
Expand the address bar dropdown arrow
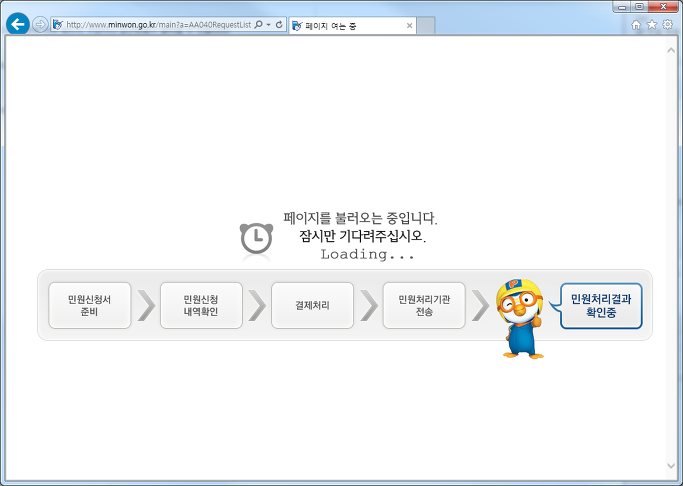pyautogui.click(x=268, y=25)
